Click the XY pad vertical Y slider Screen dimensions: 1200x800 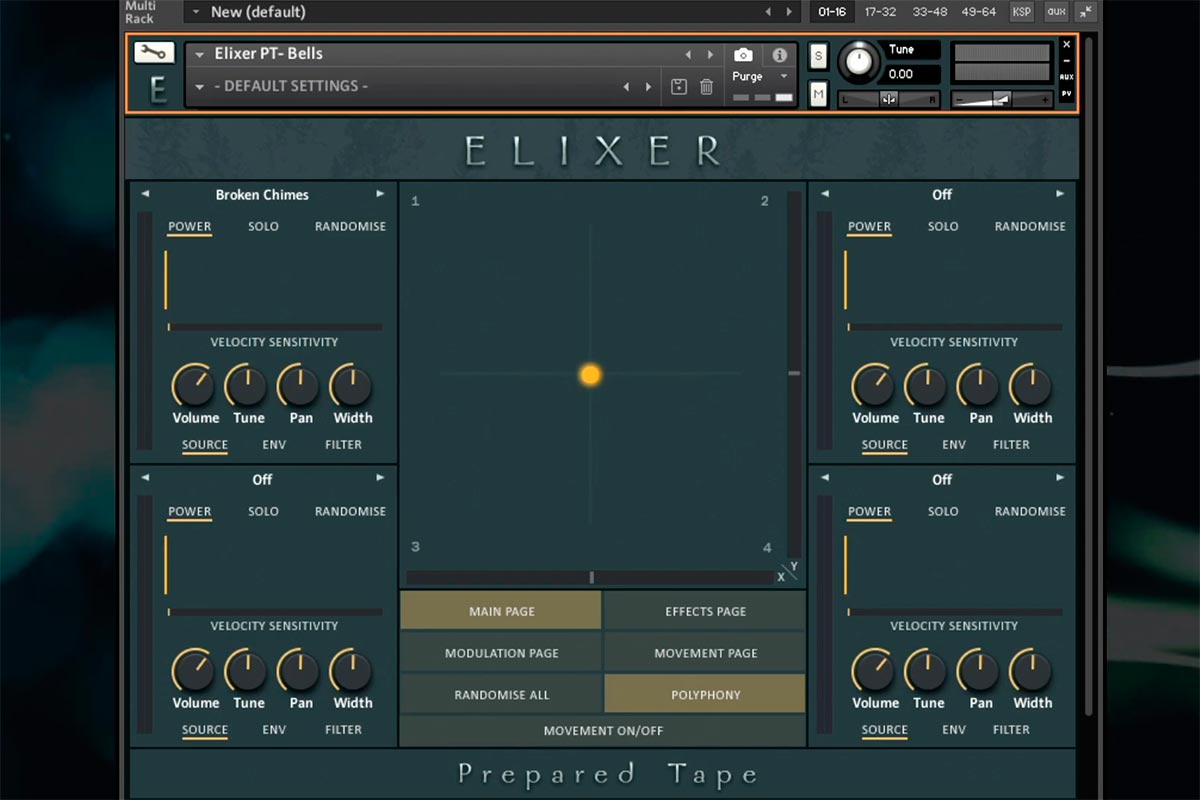click(x=794, y=374)
